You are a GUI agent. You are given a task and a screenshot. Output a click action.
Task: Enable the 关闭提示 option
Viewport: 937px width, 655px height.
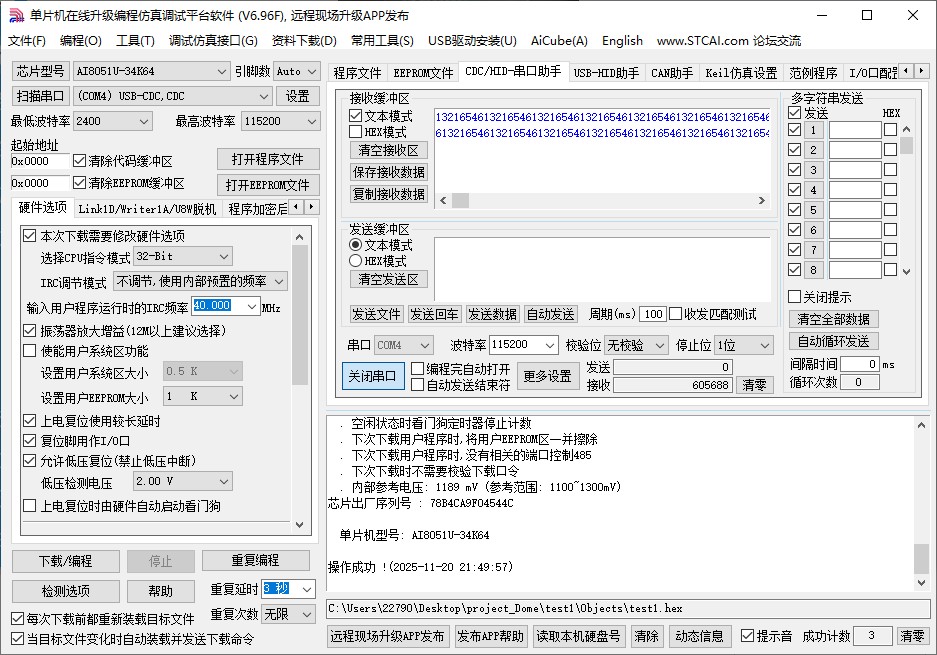pyautogui.click(x=794, y=297)
